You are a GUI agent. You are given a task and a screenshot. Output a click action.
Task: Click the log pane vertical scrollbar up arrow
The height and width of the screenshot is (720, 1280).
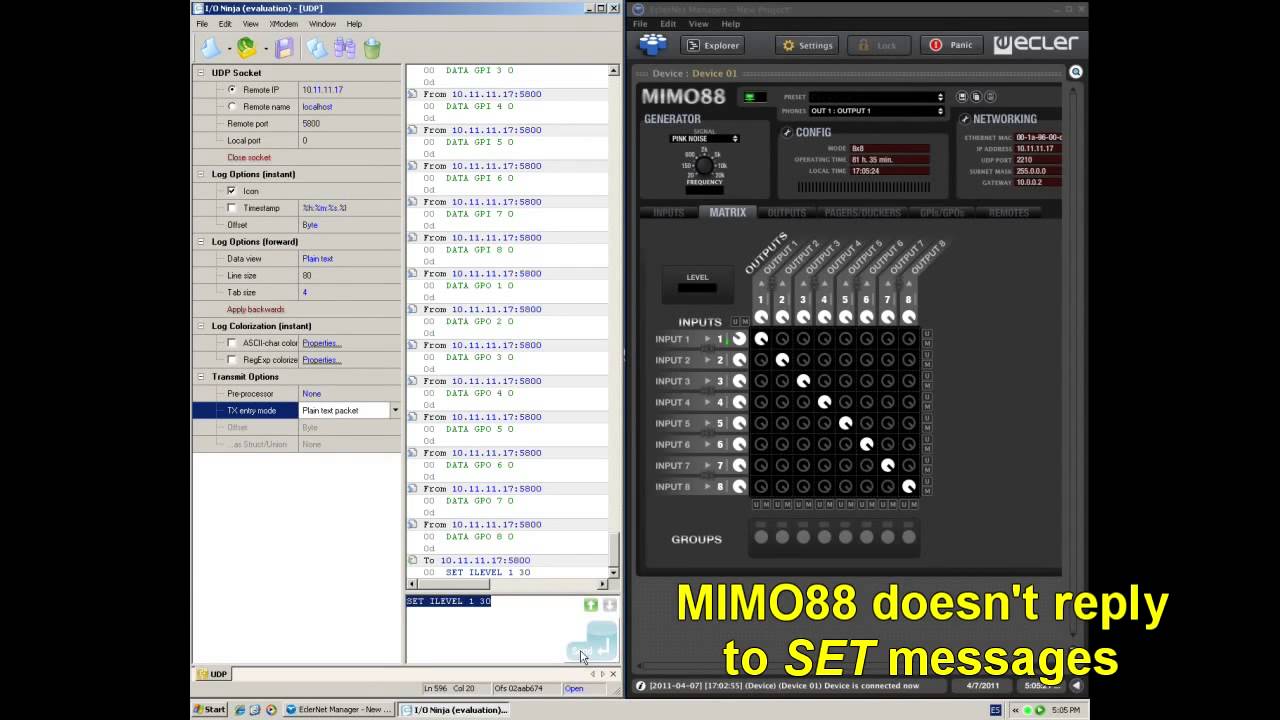pyautogui.click(x=613, y=72)
